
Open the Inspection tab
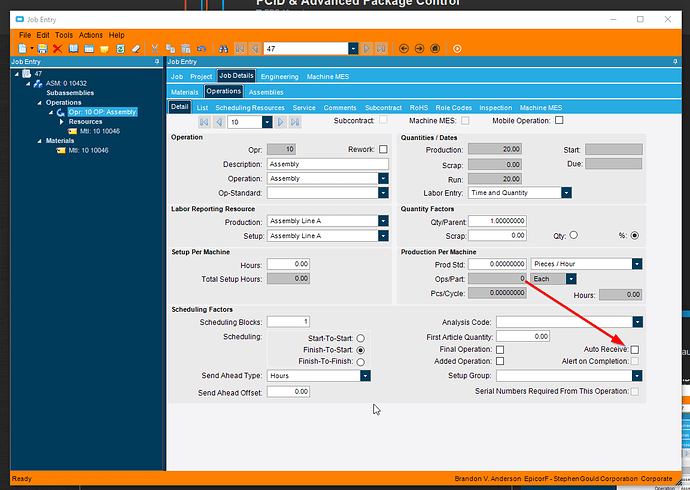495,108
